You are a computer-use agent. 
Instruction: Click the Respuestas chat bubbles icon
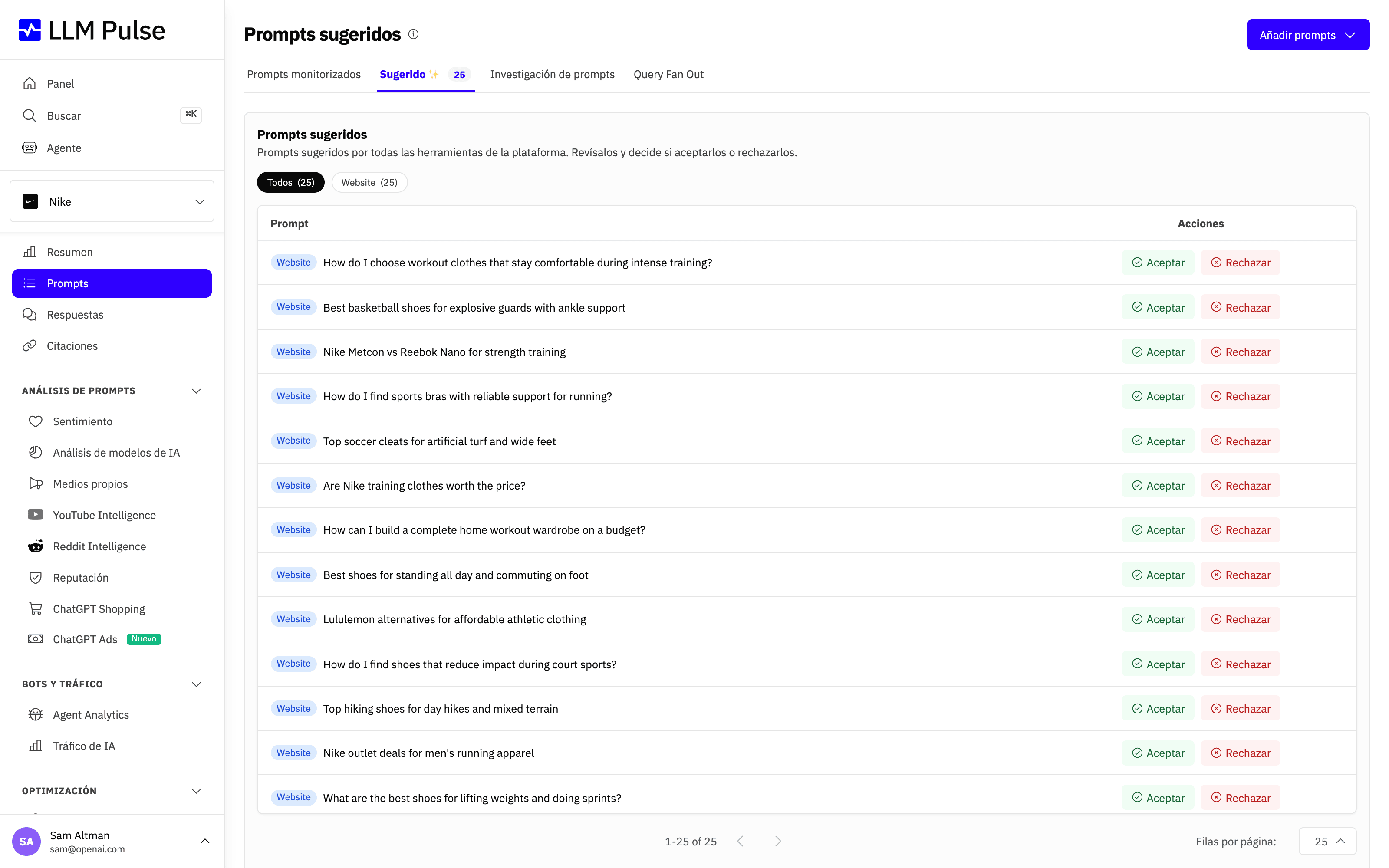tap(30, 314)
